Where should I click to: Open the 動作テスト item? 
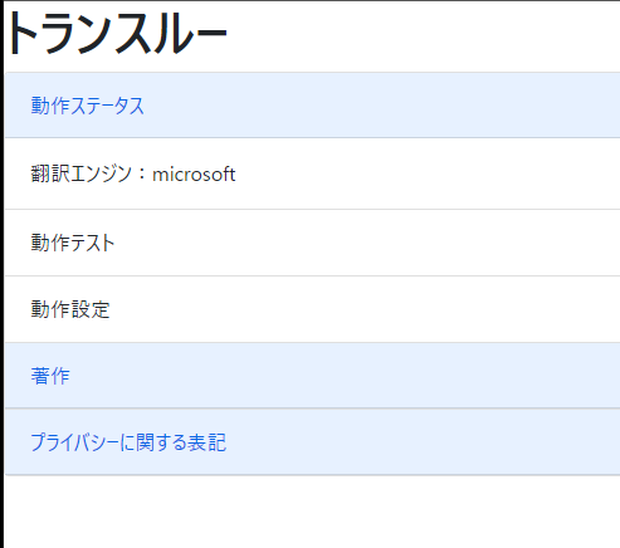coord(73,242)
